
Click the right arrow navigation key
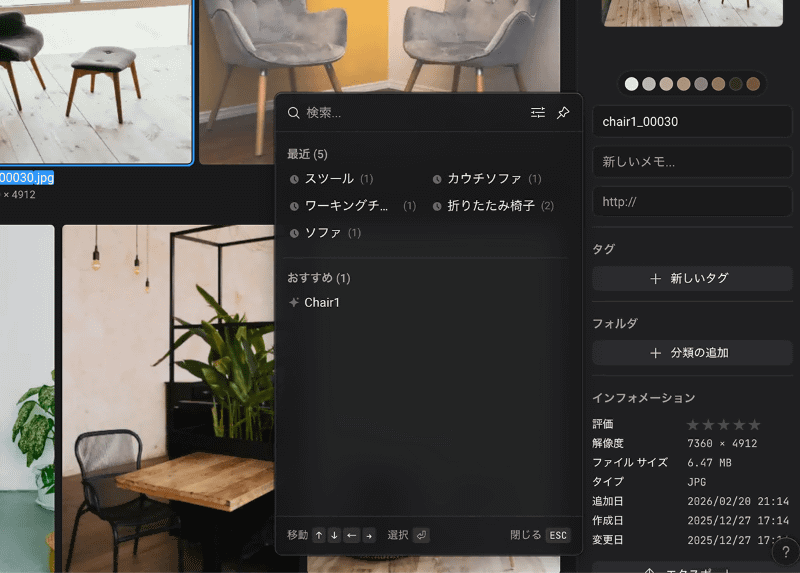[x=369, y=535]
